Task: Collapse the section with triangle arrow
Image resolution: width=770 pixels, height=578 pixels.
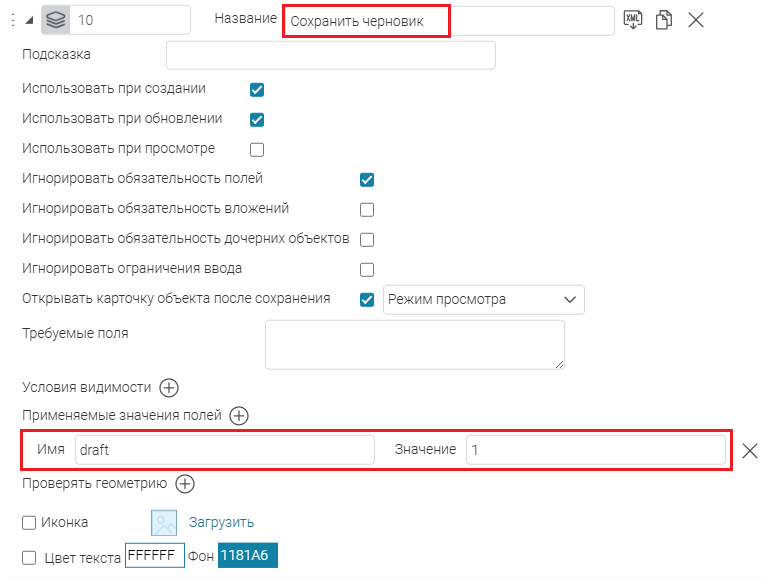Action: point(30,20)
